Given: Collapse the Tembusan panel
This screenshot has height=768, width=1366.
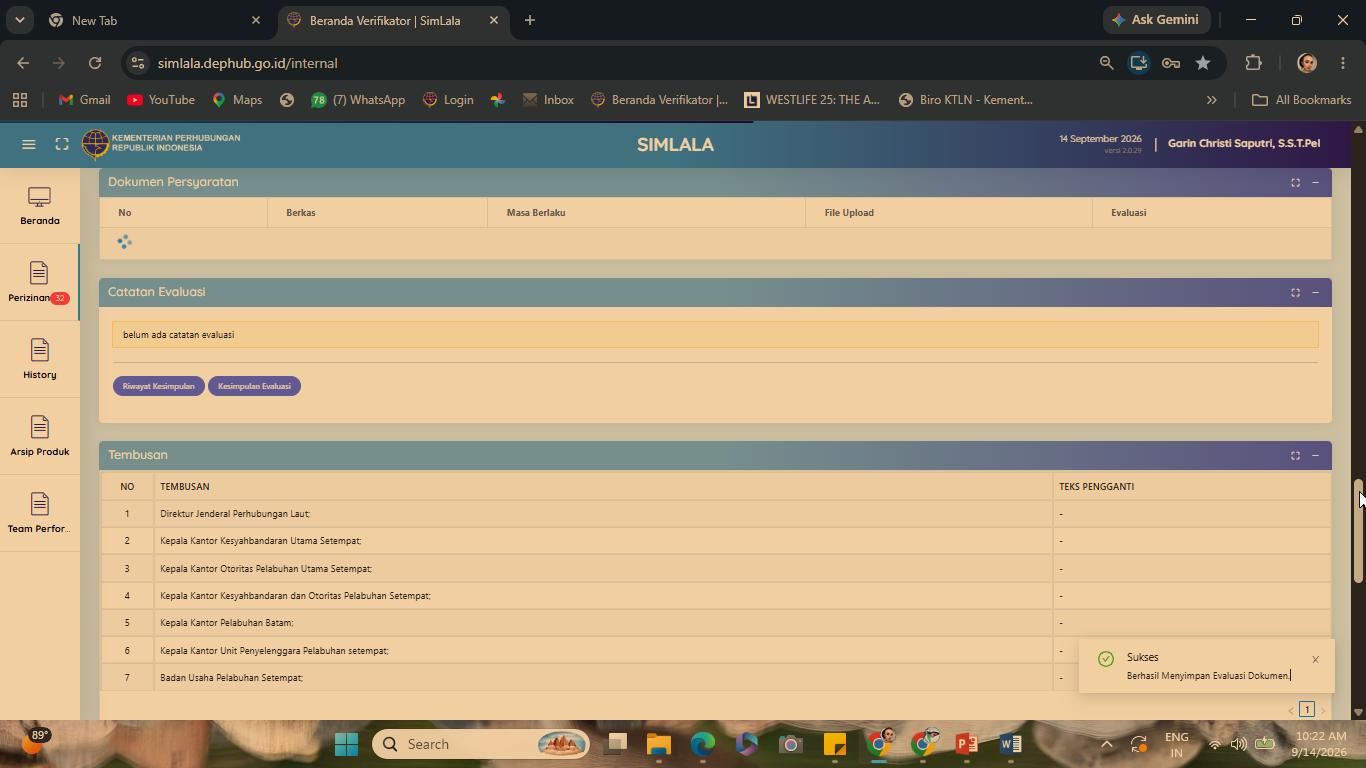Looking at the screenshot, I should pos(1315,455).
